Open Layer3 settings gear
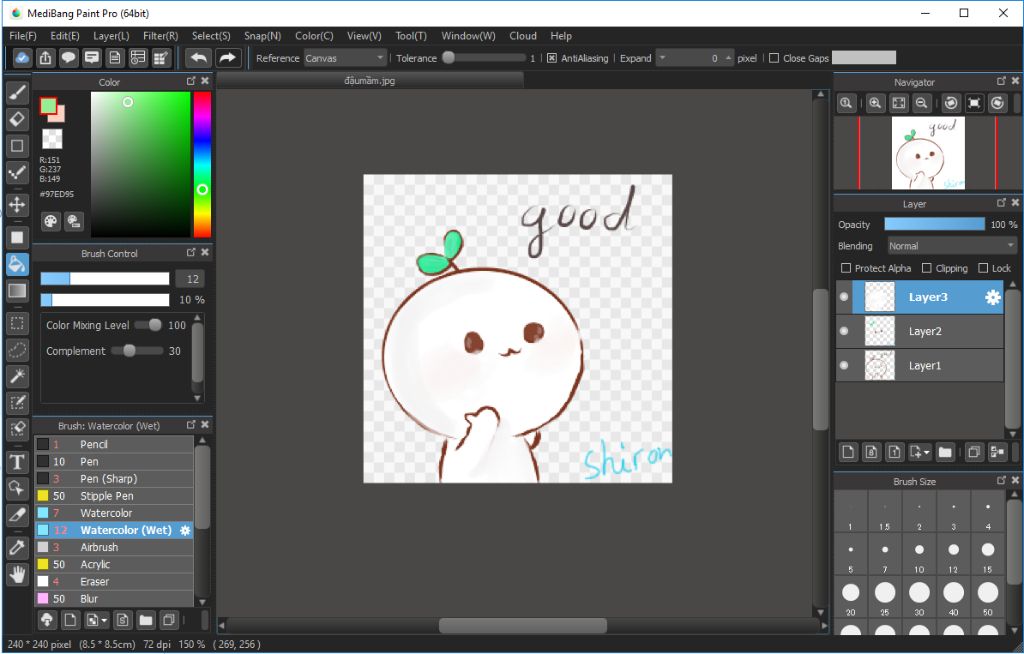1024x654 pixels. tap(993, 298)
